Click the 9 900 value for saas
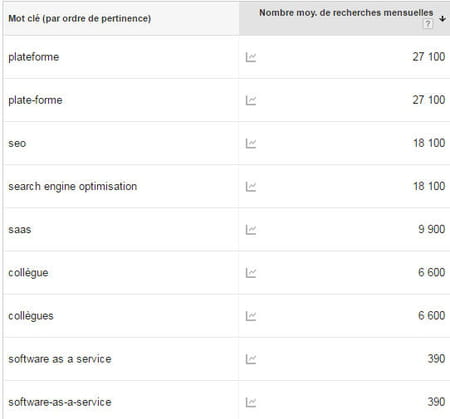This screenshot has height=419, width=450. coord(432,229)
